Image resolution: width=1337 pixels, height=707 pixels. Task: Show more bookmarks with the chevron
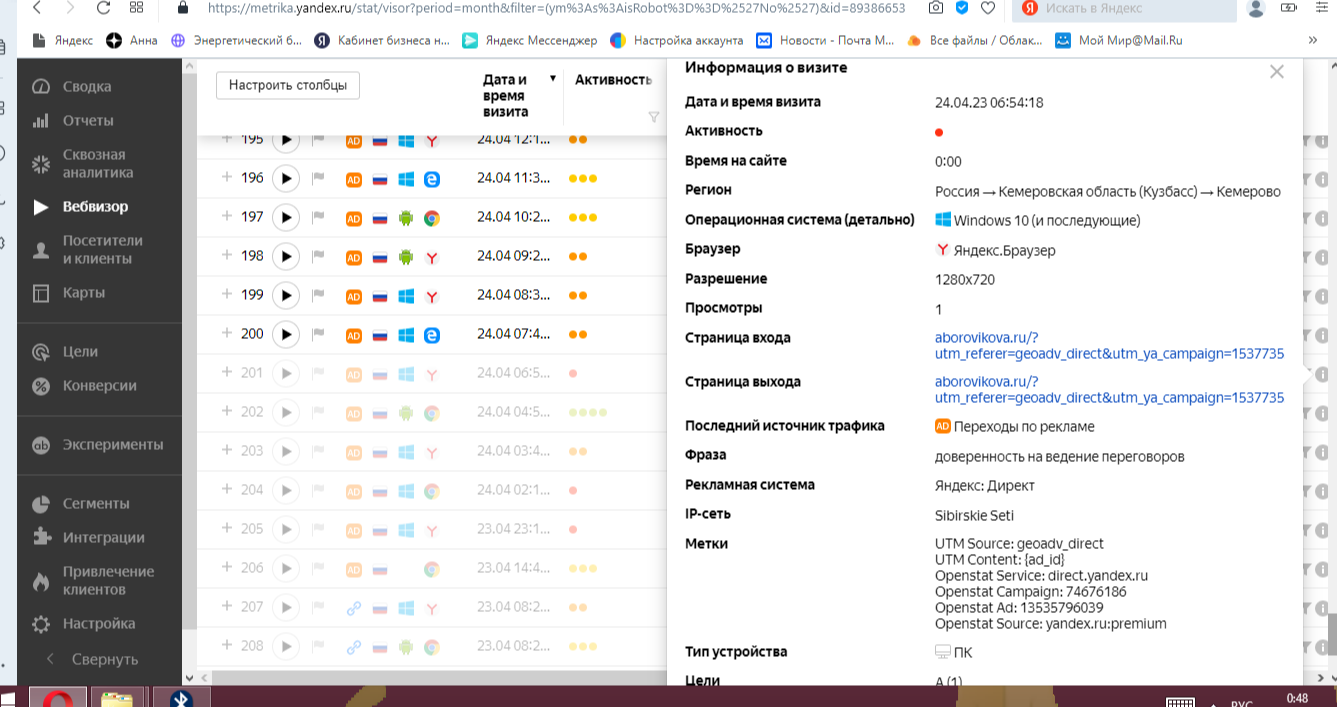click(x=1313, y=40)
